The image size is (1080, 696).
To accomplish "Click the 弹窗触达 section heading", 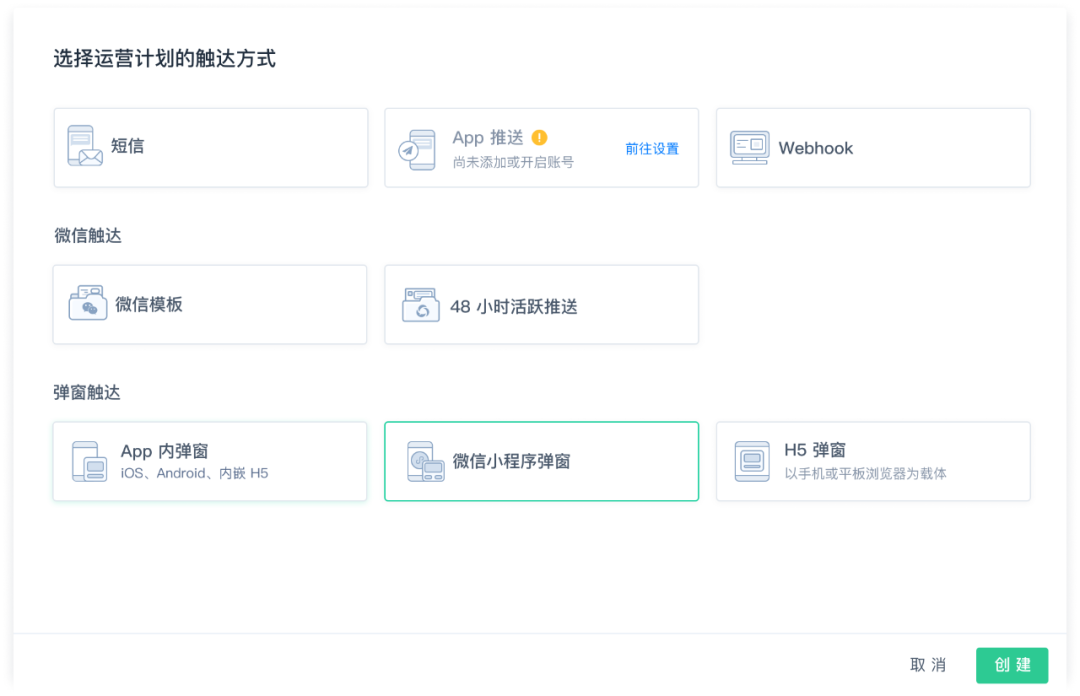I will click(87, 393).
